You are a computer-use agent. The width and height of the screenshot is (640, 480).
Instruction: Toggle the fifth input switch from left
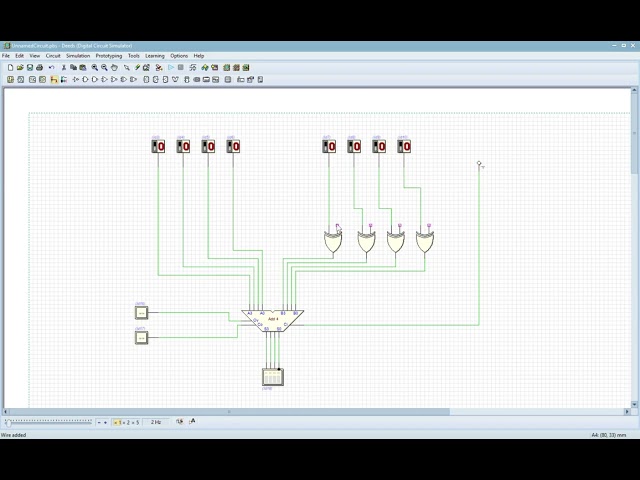pos(329,146)
